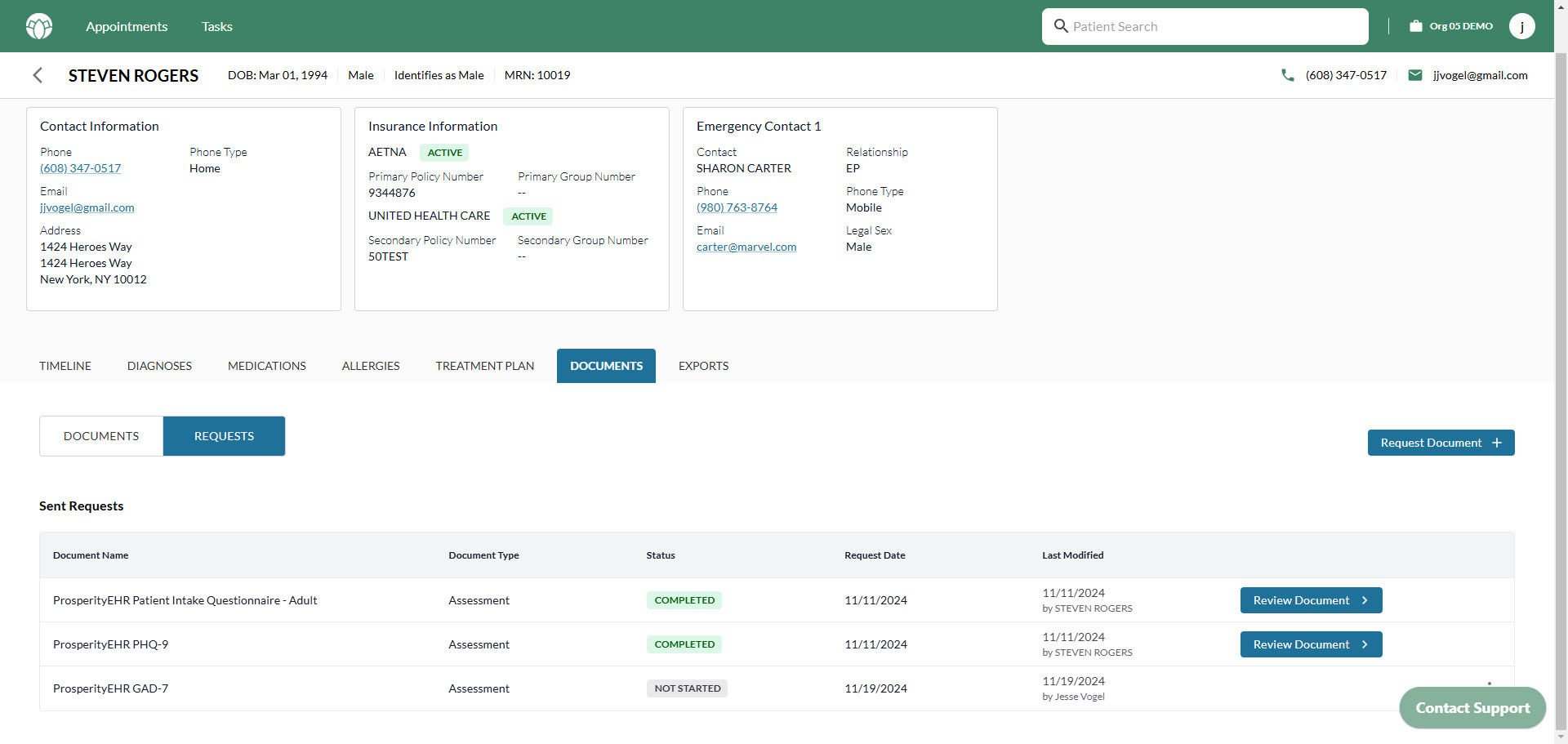Click the back arrow beside STEVEN ROGERS
1568x744 pixels.
(38, 74)
